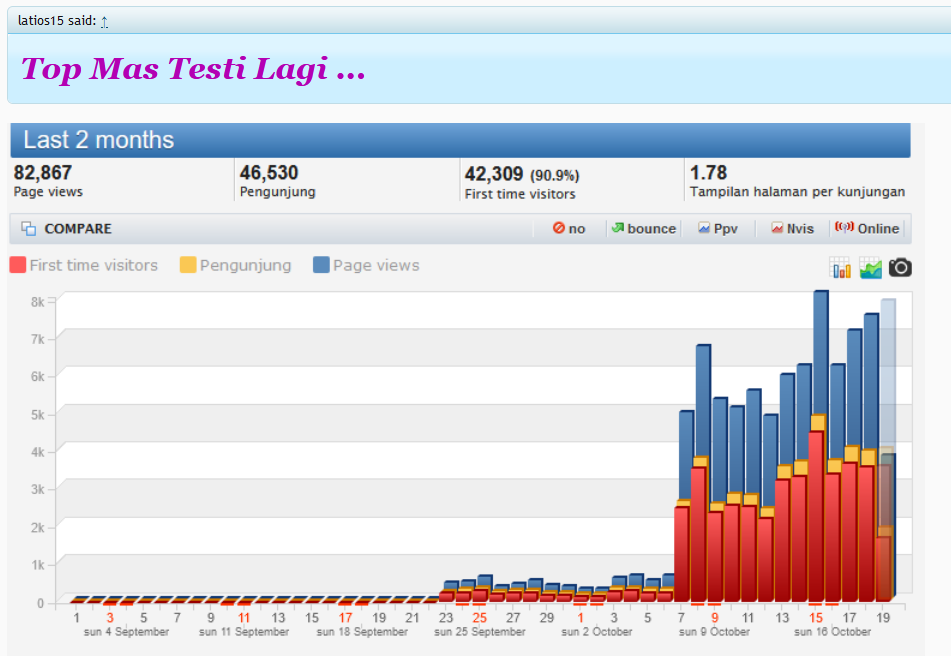
Task: Click the "42,309" first time visitors value
Action: point(494,175)
